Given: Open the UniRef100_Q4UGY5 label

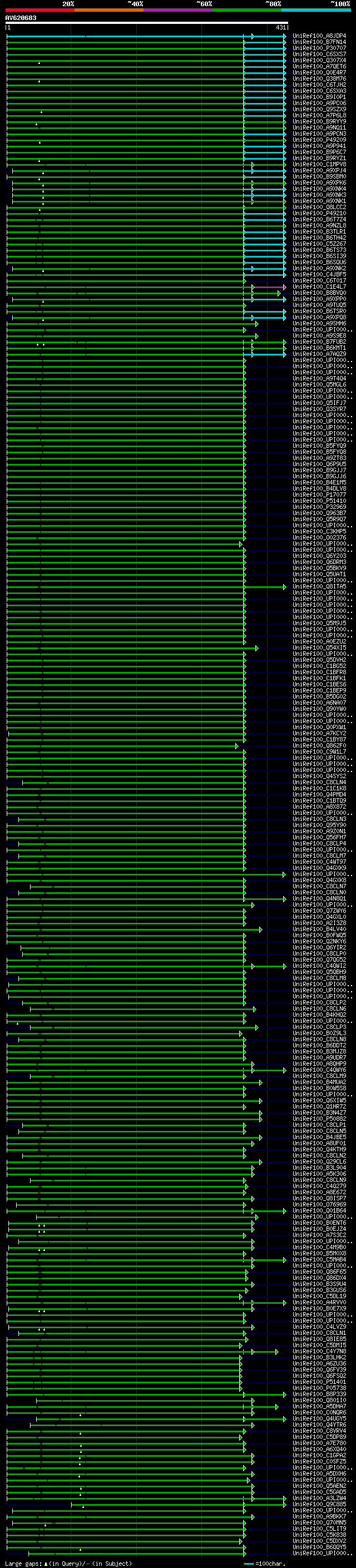Looking at the screenshot, I should pyautogui.click(x=319, y=1418).
